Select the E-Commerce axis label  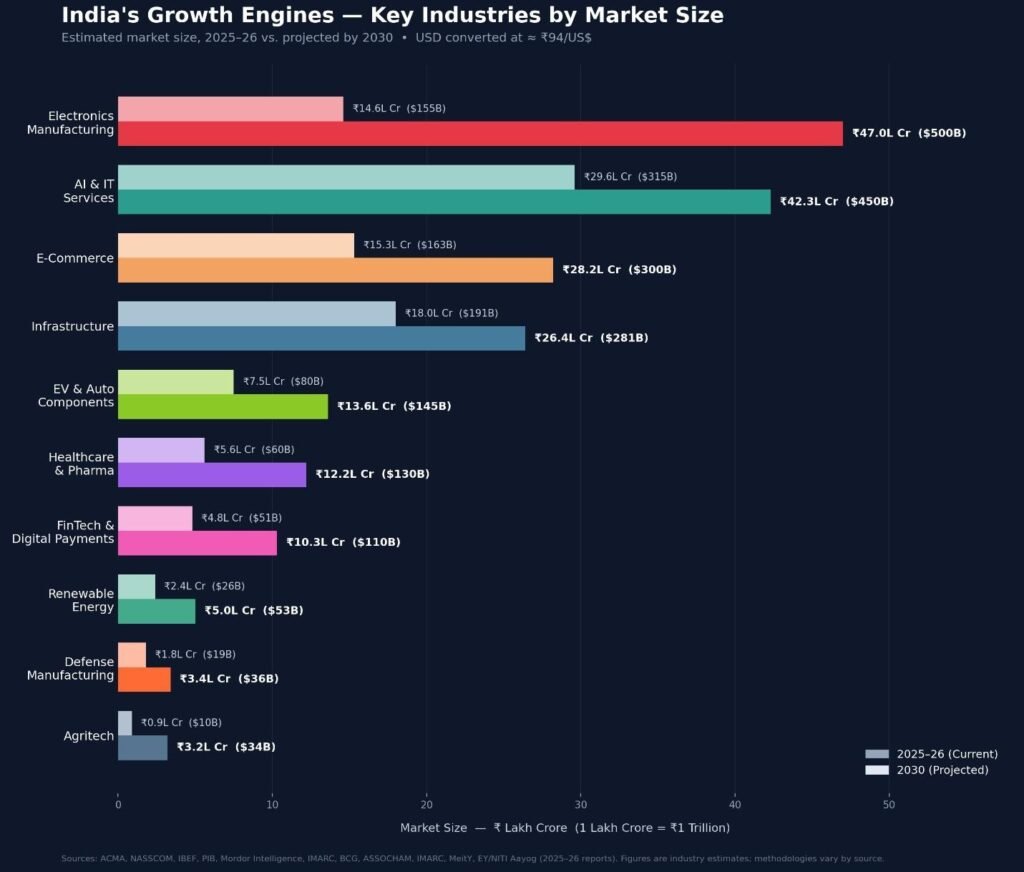(x=75, y=258)
